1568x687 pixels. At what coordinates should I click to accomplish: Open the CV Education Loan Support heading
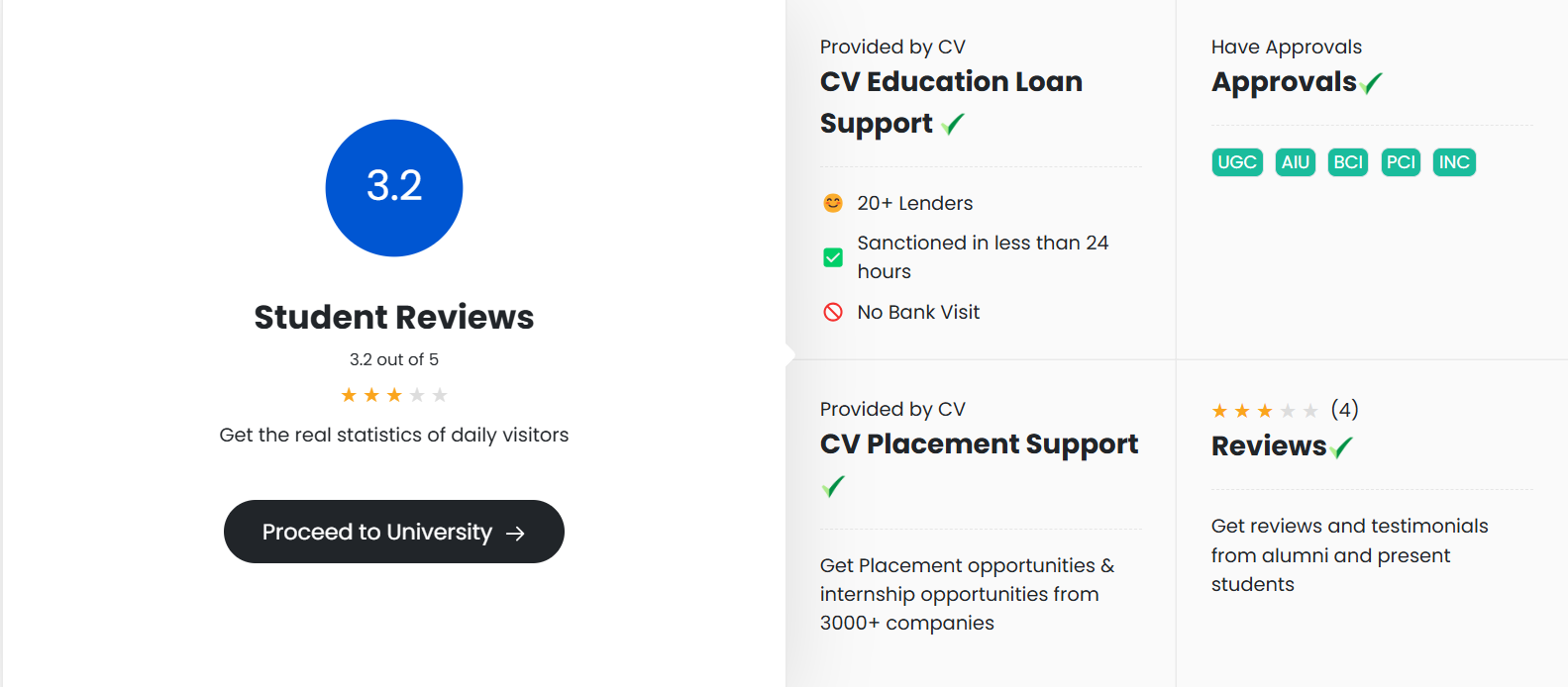pos(951,102)
